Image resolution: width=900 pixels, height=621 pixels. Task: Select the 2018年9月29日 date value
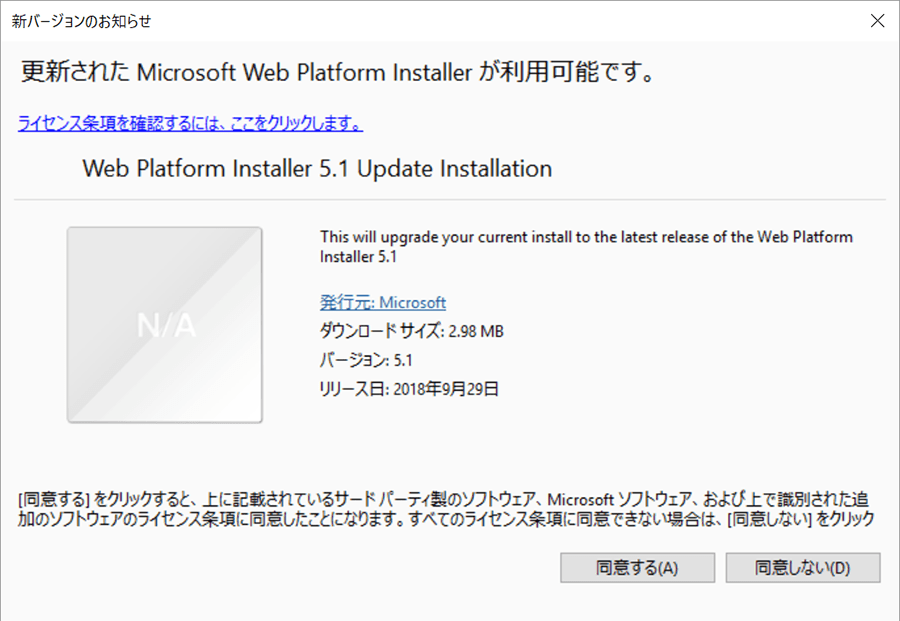point(446,389)
